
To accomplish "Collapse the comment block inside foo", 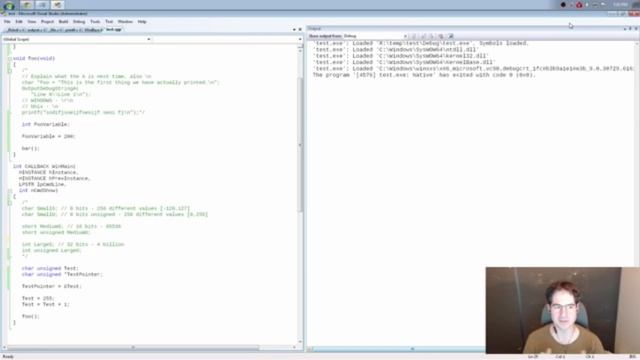I will pos(9,71).
